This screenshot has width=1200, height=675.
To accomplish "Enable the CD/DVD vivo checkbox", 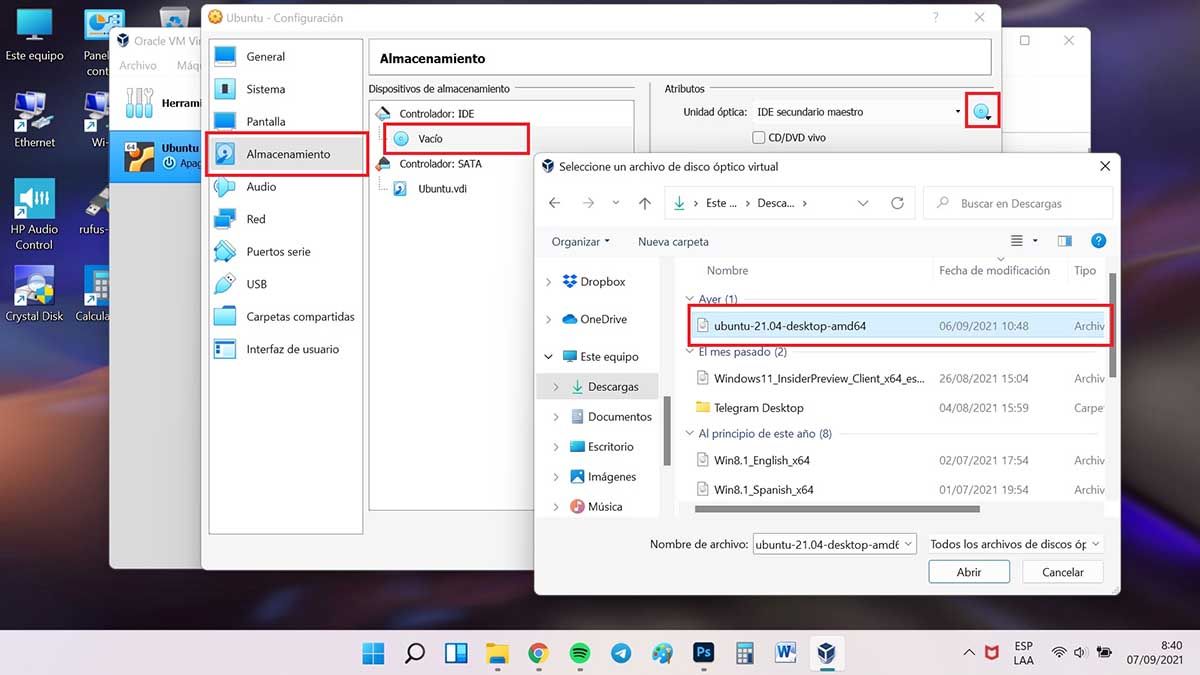I will [759, 137].
